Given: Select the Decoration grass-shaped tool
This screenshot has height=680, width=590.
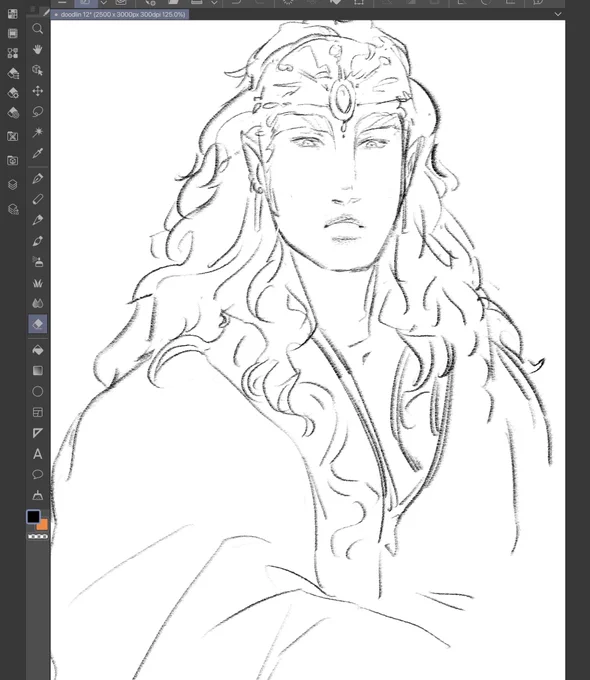Looking at the screenshot, I should click(x=38, y=283).
